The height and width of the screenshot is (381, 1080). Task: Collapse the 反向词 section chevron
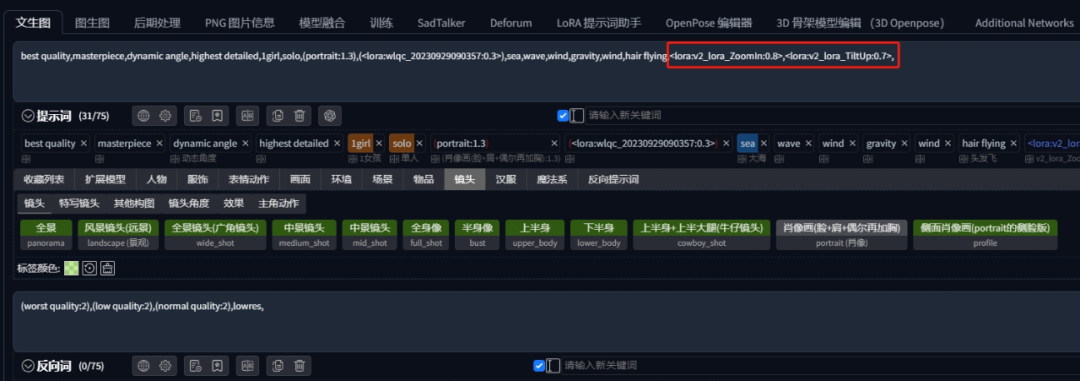click(28, 366)
